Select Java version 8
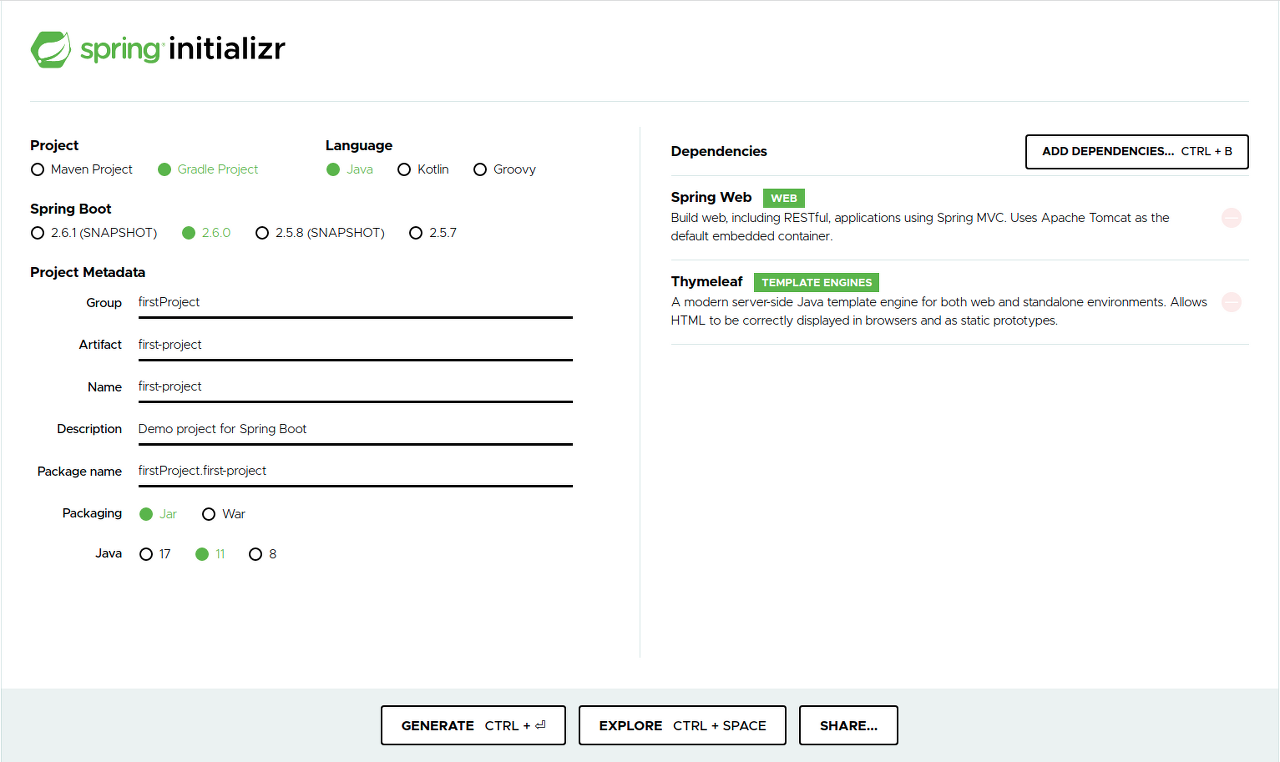The image size is (1280, 762). coord(263,554)
